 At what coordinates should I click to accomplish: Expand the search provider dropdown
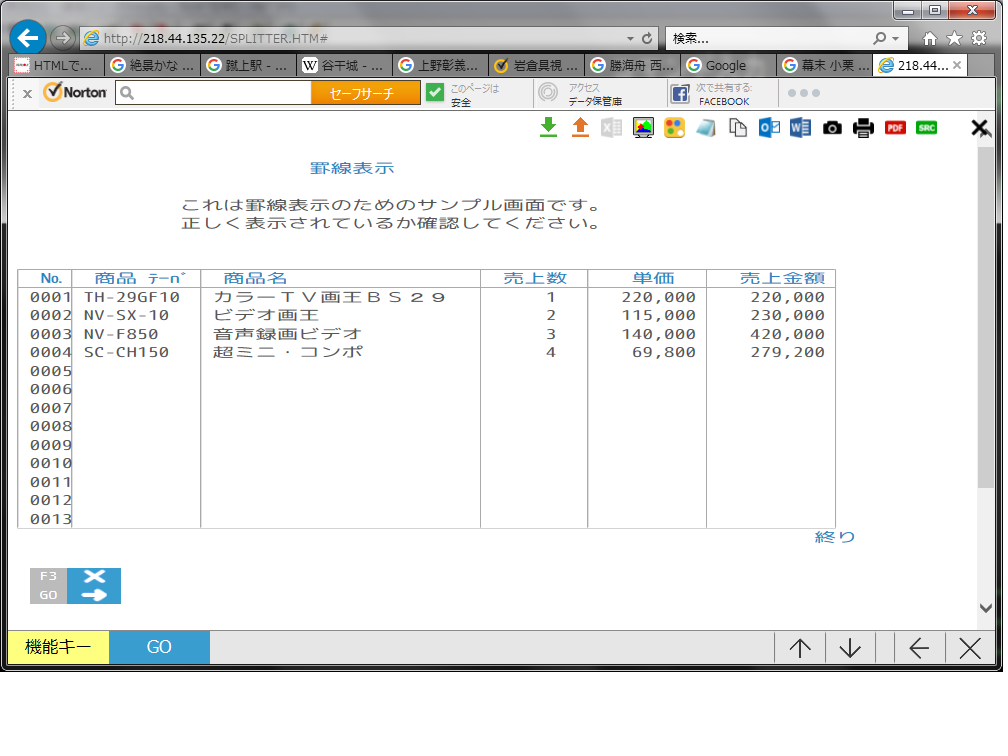[x=896, y=39]
